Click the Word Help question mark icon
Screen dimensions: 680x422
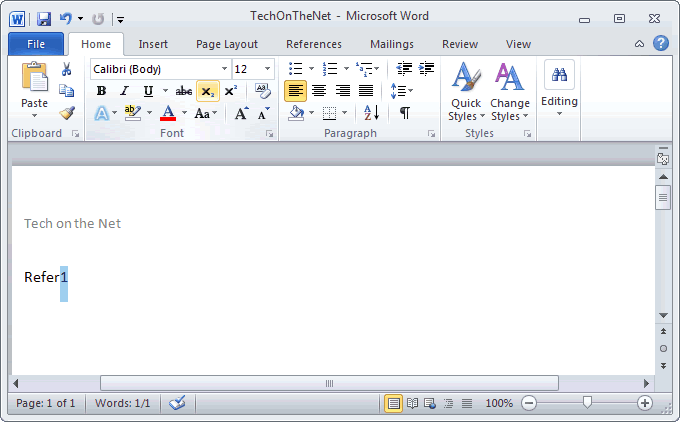click(x=660, y=43)
